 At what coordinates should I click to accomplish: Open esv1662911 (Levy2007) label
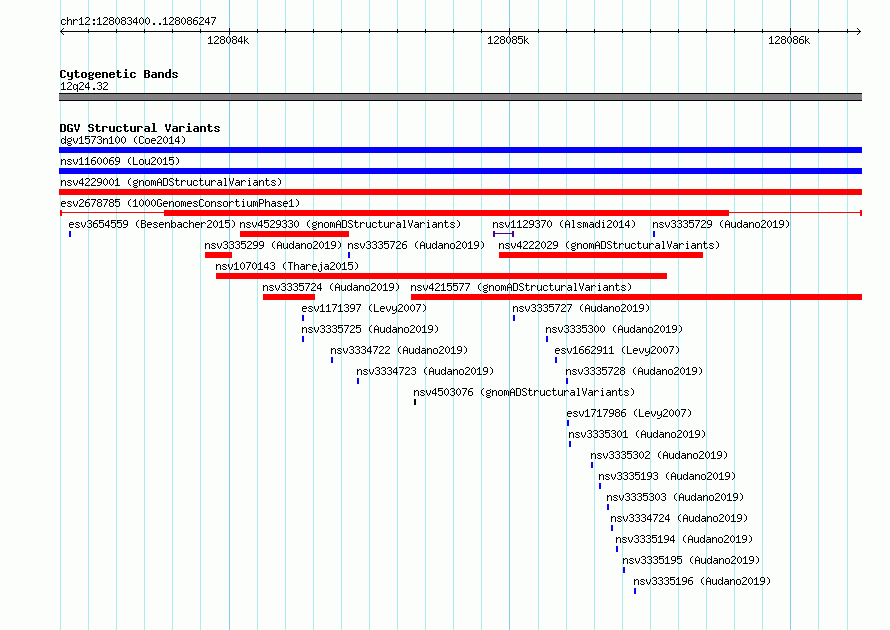click(617, 350)
